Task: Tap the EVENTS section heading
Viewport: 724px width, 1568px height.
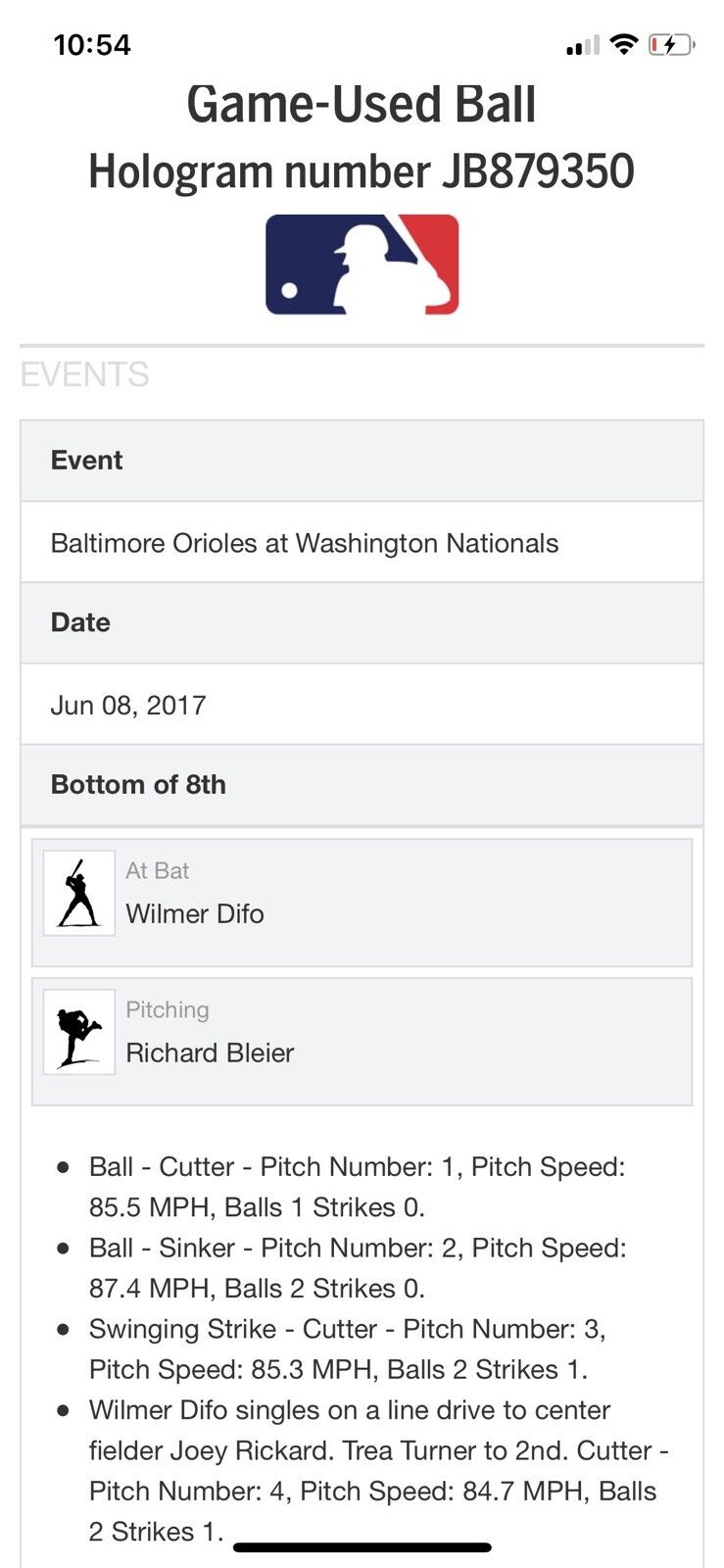Action: pos(85,374)
